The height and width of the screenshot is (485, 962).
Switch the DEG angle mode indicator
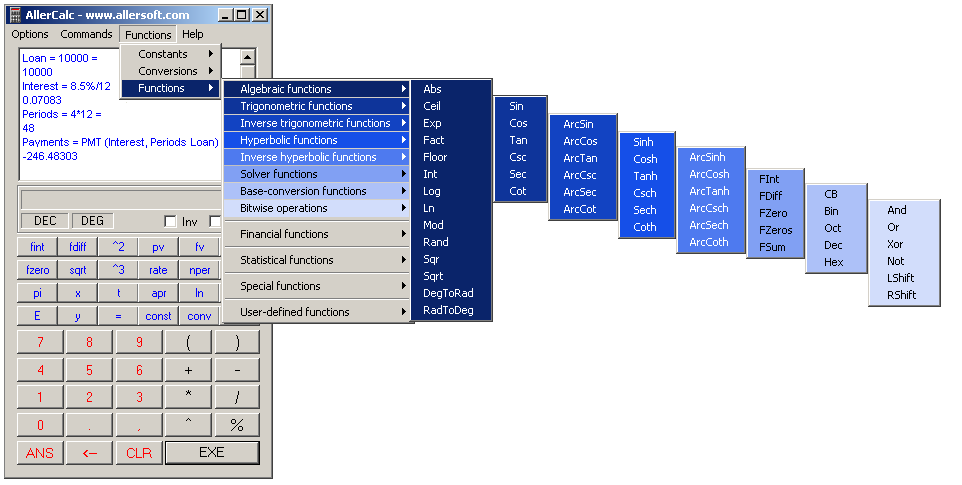(92, 221)
